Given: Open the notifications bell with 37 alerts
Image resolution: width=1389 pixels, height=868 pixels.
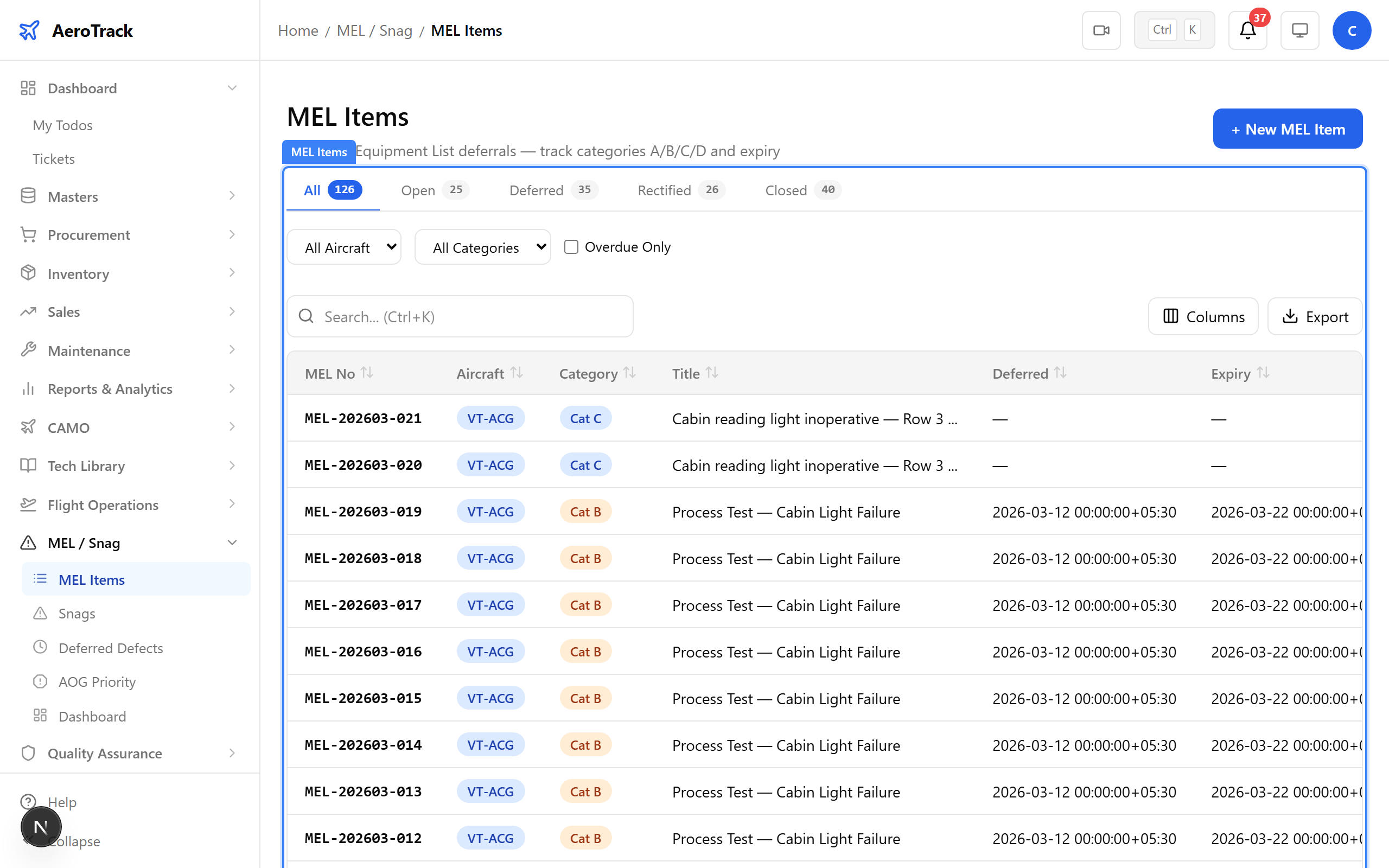Looking at the screenshot, I should click(1247, 30).
